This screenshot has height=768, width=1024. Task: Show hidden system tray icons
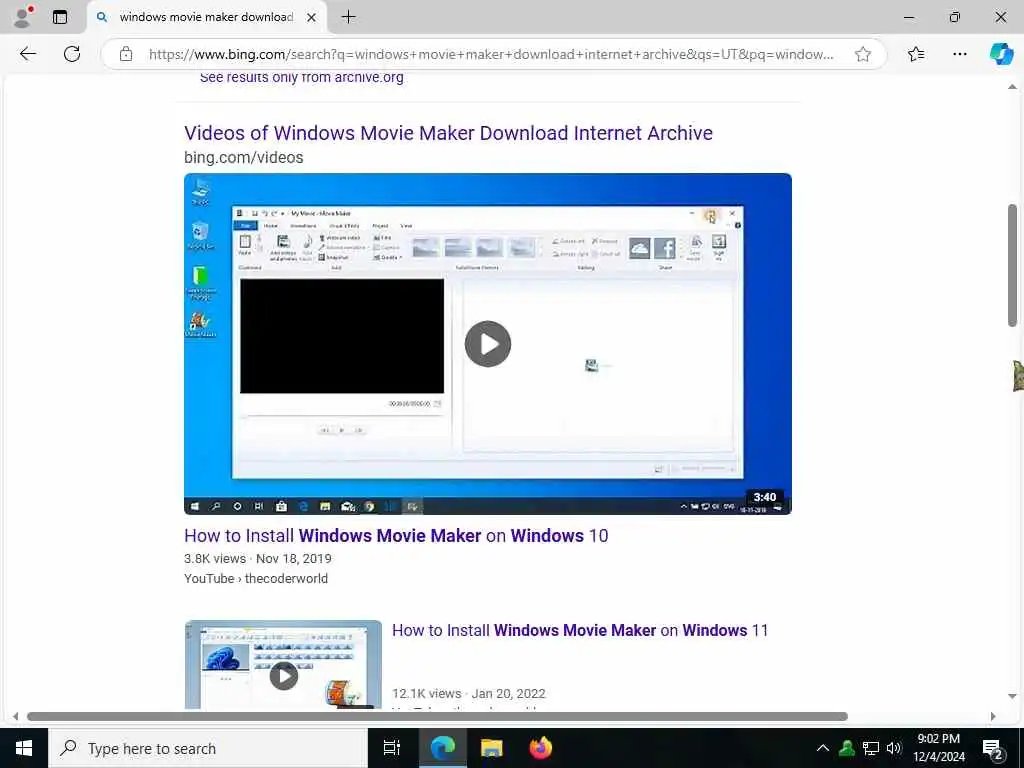click(823, 748)
